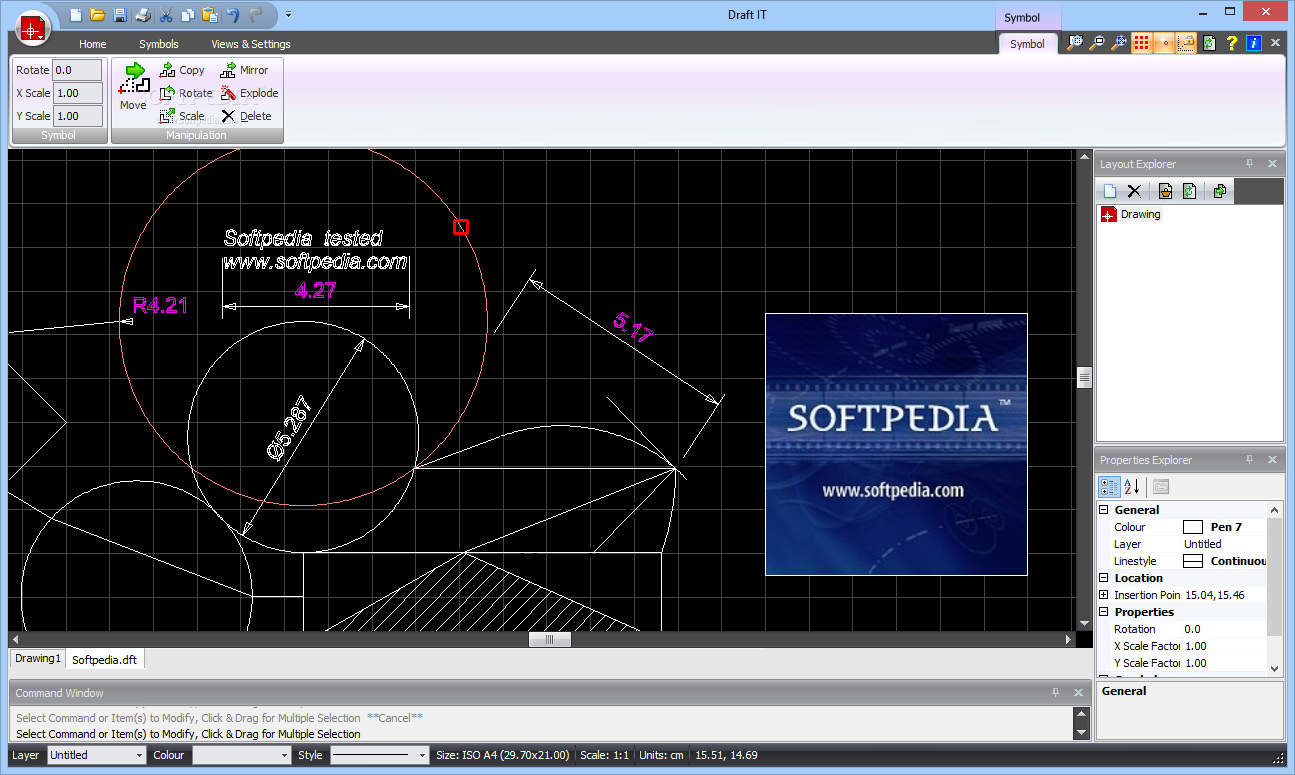Image resolution: width=1295 pixels, height=775 pixels.
Task: Switch to the Softpedia.dft document tab
Action: coord(105,660)
